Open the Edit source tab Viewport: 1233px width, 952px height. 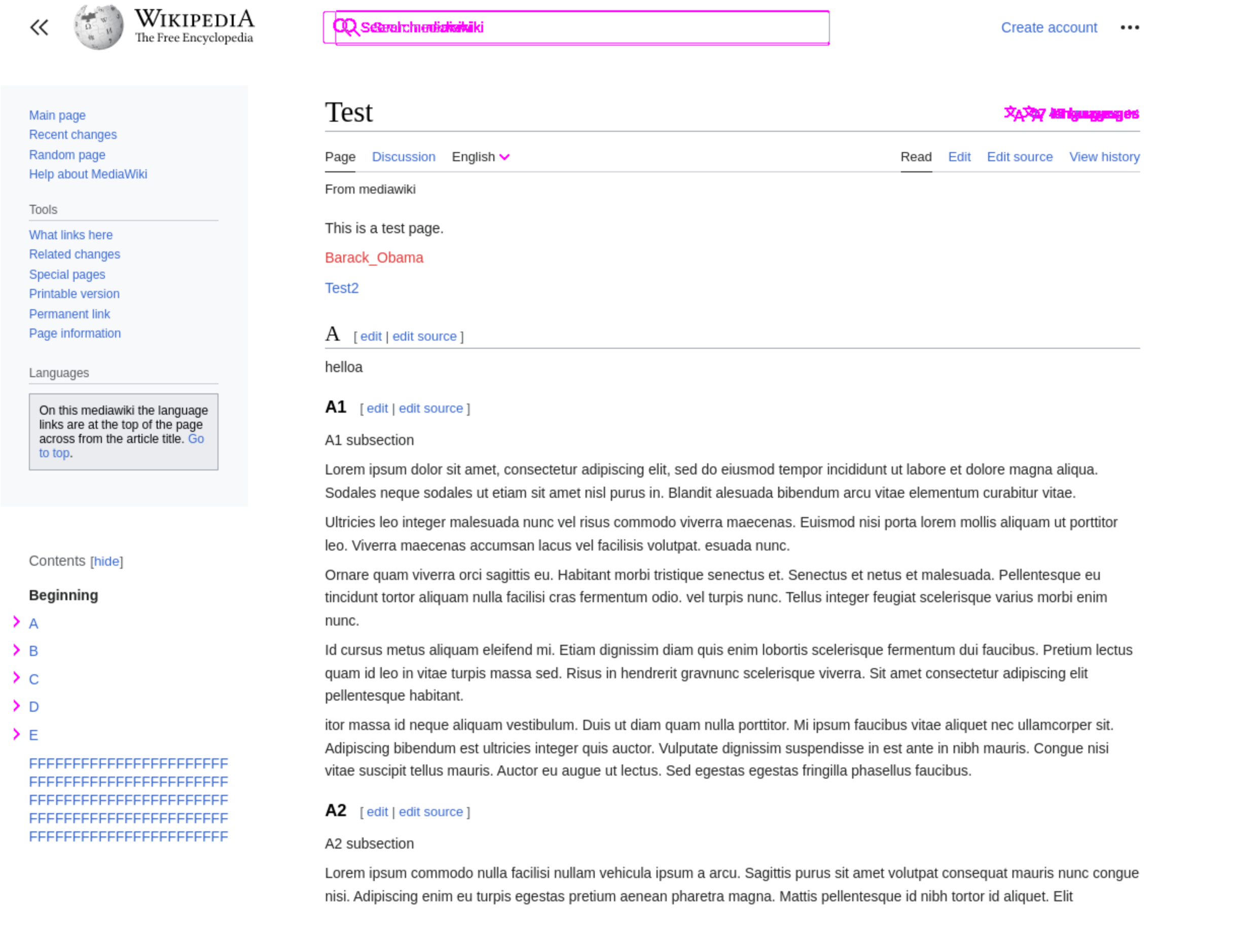(x=1020, y=157)
